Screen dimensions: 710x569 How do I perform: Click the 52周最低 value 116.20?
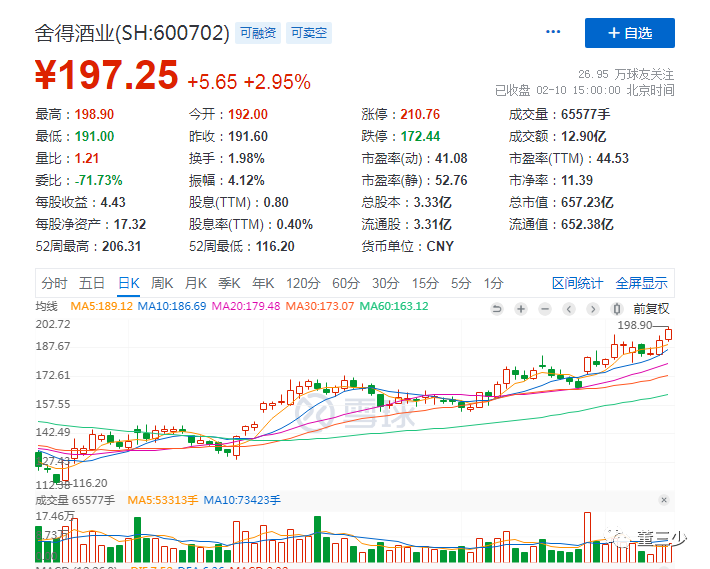tap(275, 246)
